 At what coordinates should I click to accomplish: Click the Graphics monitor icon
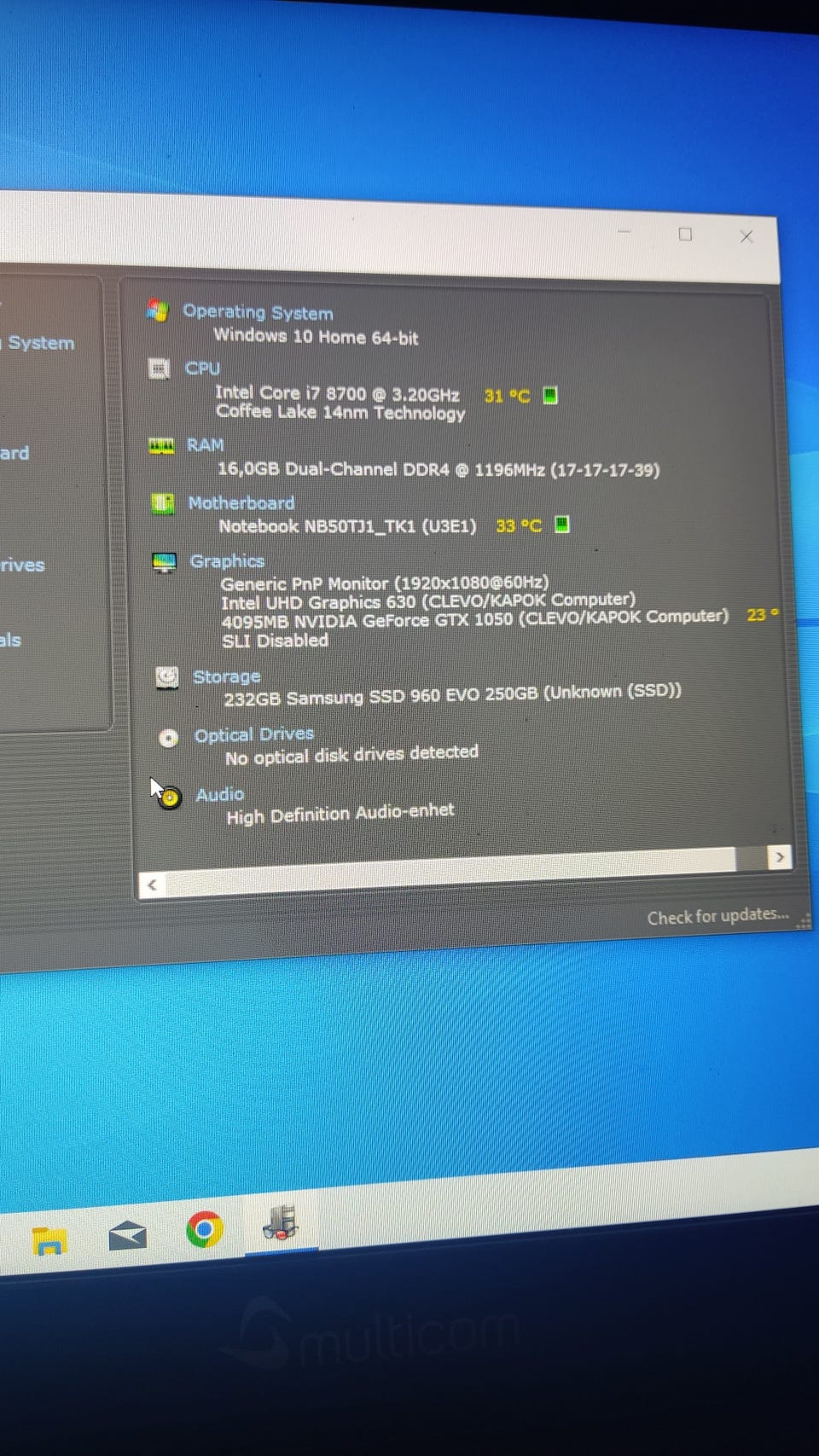coord(164,562)
